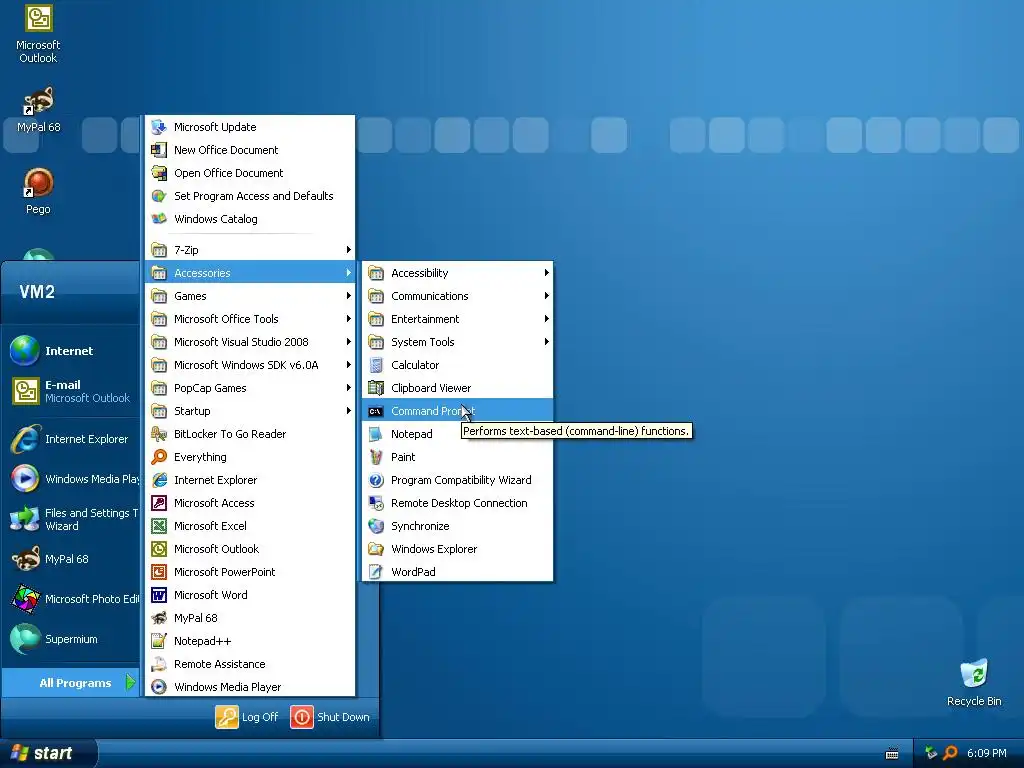Launch Internet Explorer from Start menu left pane

71,439
